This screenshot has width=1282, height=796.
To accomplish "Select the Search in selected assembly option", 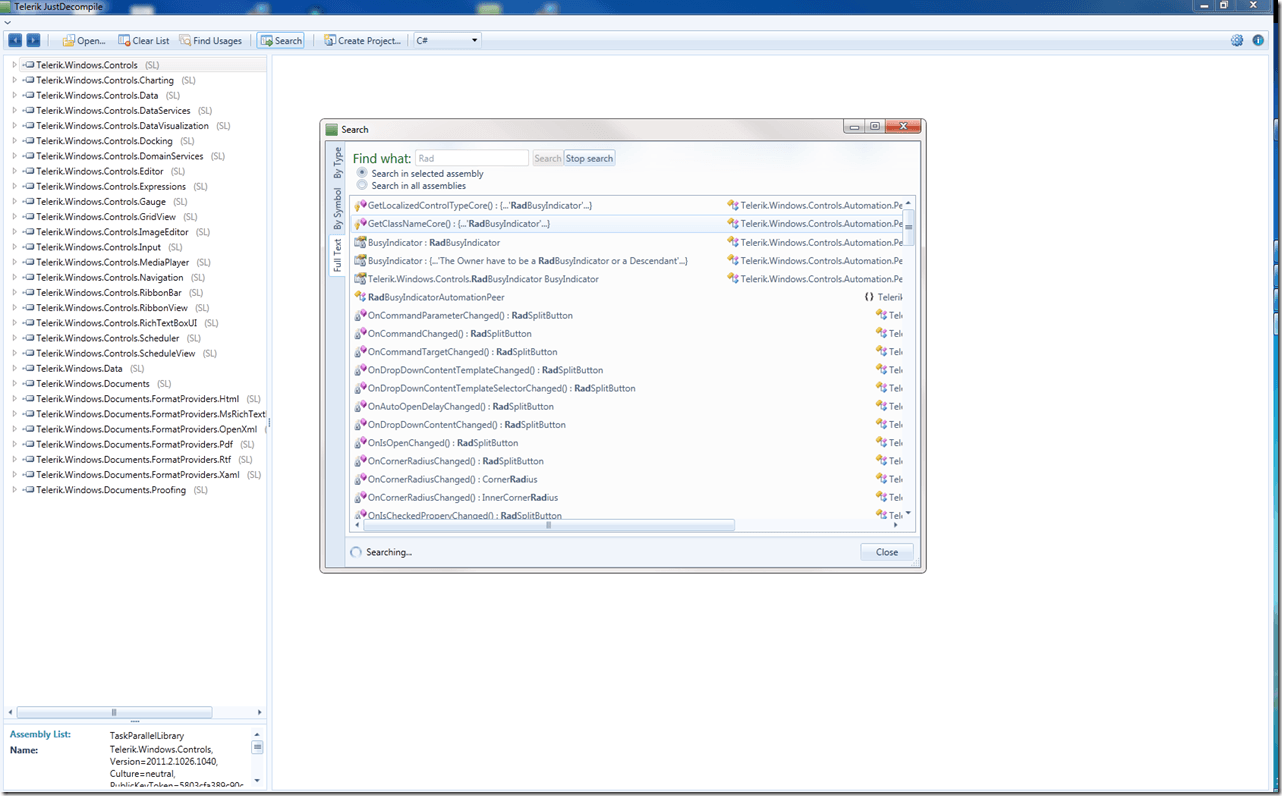I will pyautogui.click(x=362, y=173).
